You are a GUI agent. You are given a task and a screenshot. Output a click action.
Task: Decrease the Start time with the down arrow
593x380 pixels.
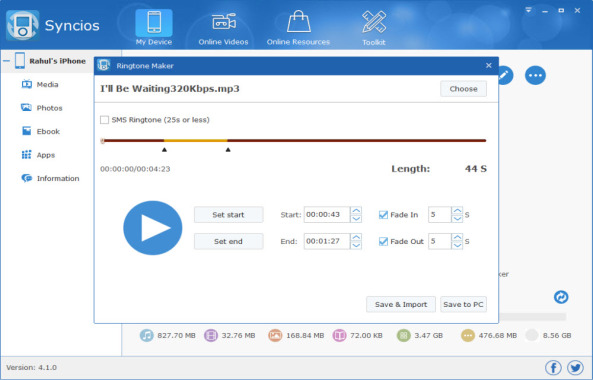point(356,219)
